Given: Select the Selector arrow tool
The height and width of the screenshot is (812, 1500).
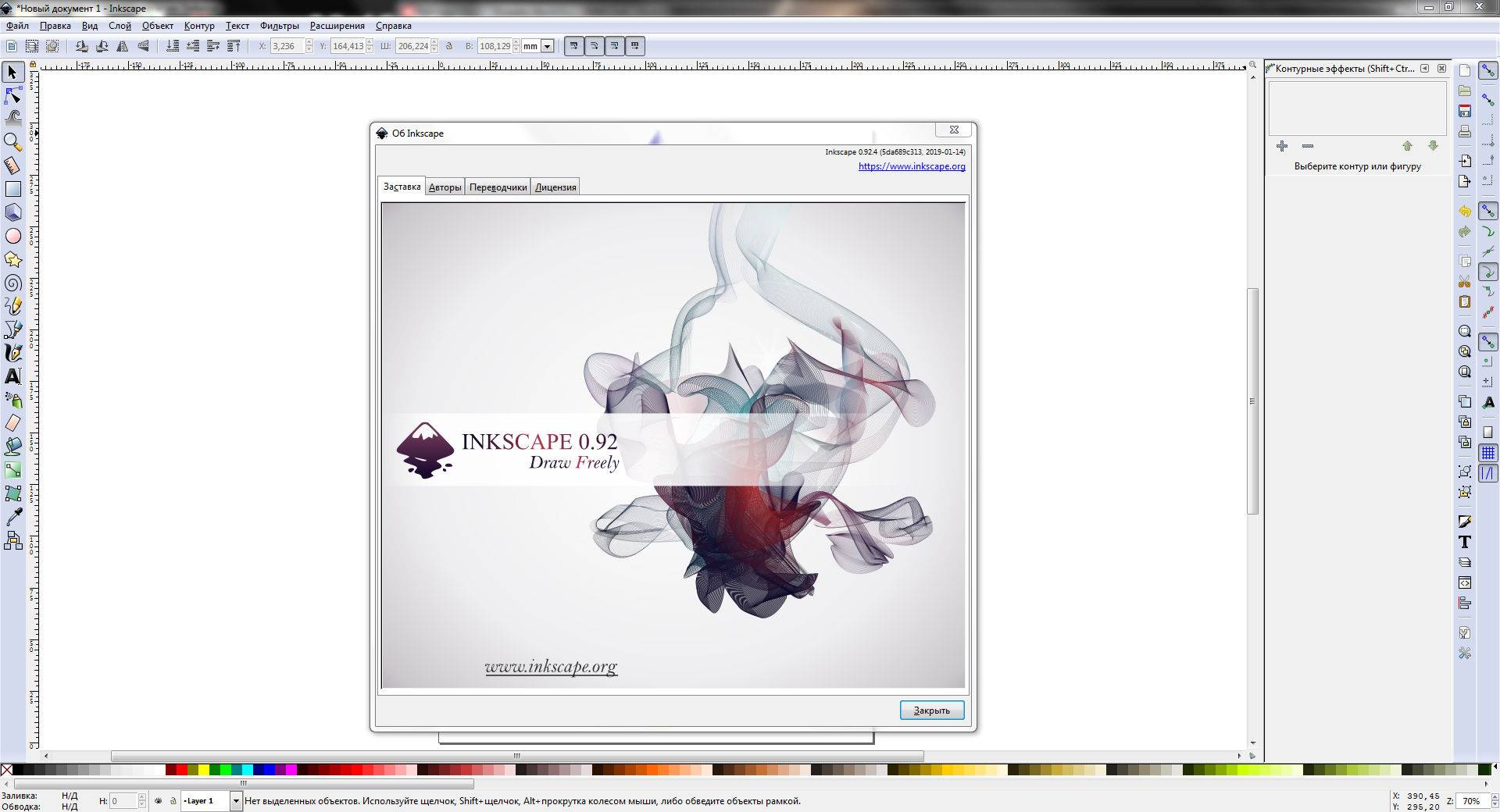Looking at the screenshot, I should point(12,73).
